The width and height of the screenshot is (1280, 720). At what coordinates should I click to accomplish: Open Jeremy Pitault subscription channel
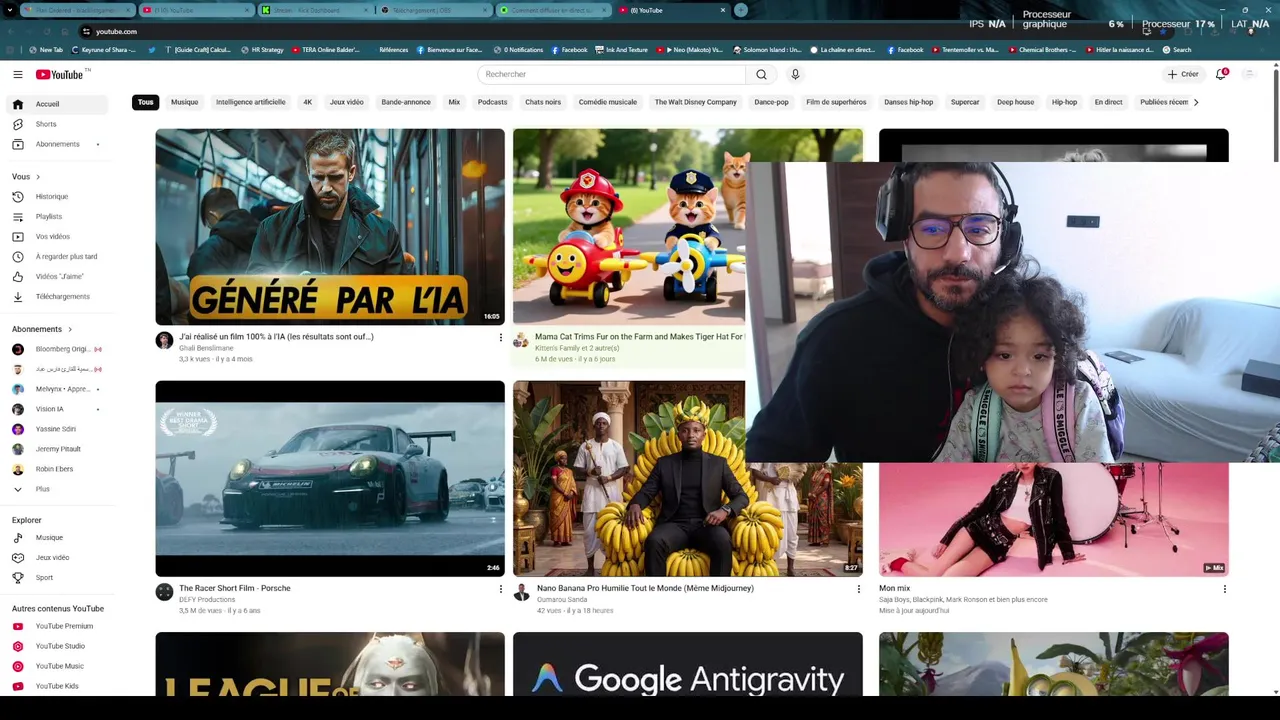pyautogui.click(x=60, y=449)
